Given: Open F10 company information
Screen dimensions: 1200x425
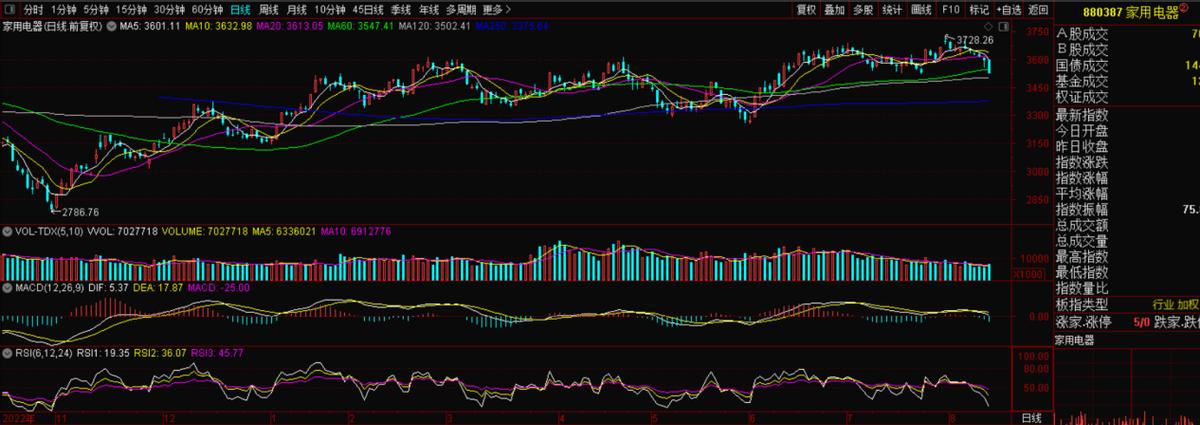Looking at the screenshot, I should click(x=950, y=9).
